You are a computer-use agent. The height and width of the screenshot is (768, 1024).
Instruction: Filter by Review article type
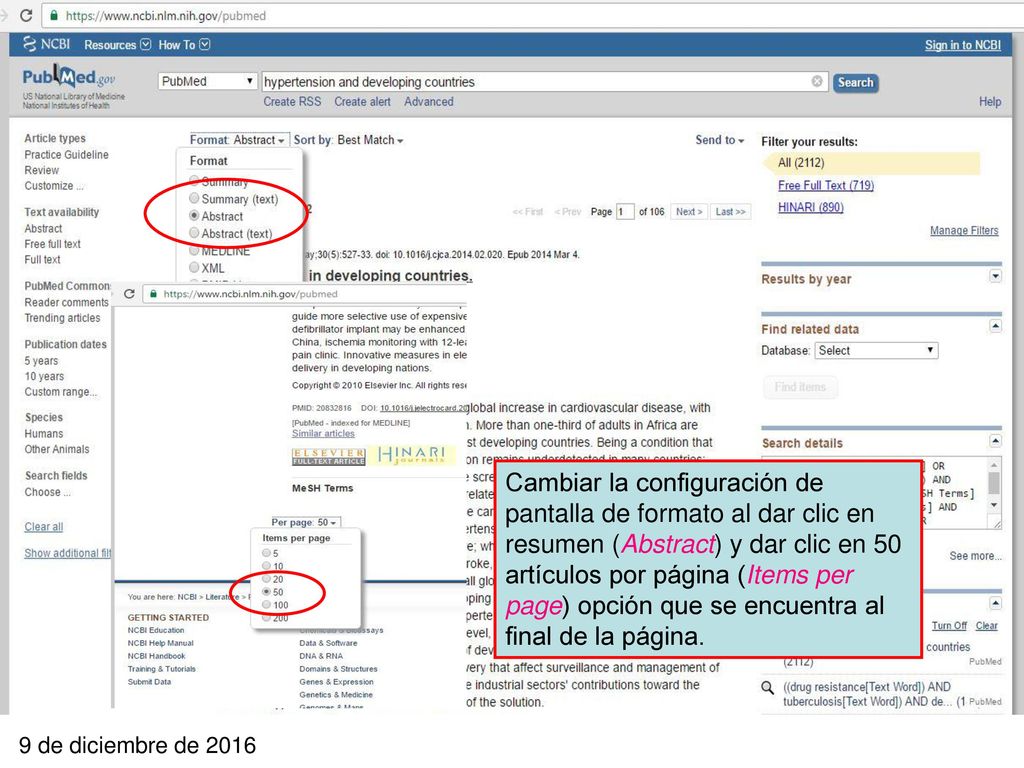(41, 170)
